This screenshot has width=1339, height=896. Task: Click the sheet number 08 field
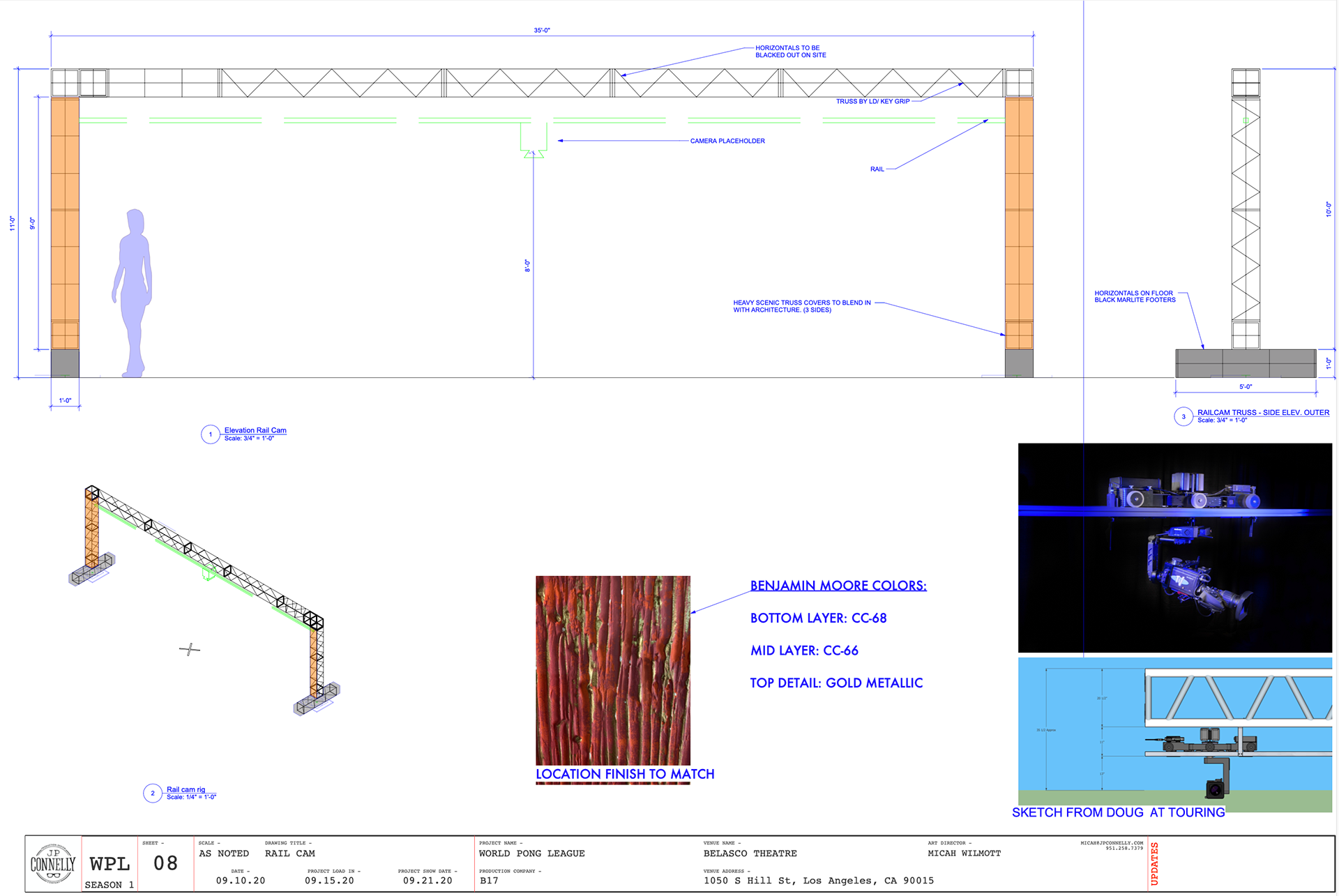coord(166,864)
